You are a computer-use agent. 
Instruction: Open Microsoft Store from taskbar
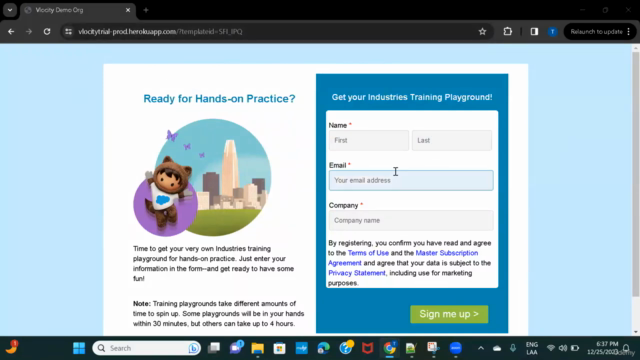click(280, 348)
